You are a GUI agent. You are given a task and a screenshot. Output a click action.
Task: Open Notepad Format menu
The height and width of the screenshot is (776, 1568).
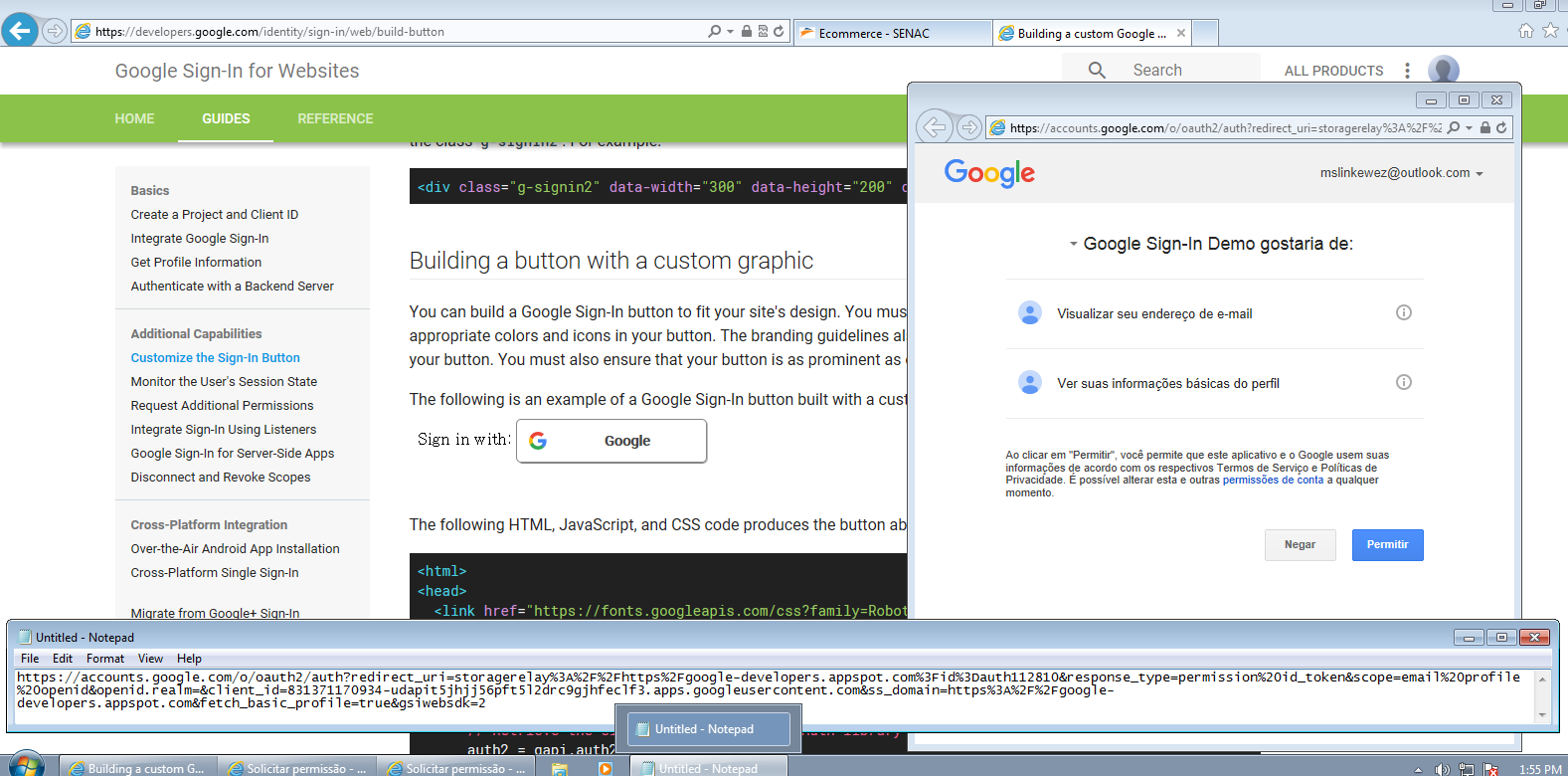point(105,659)
